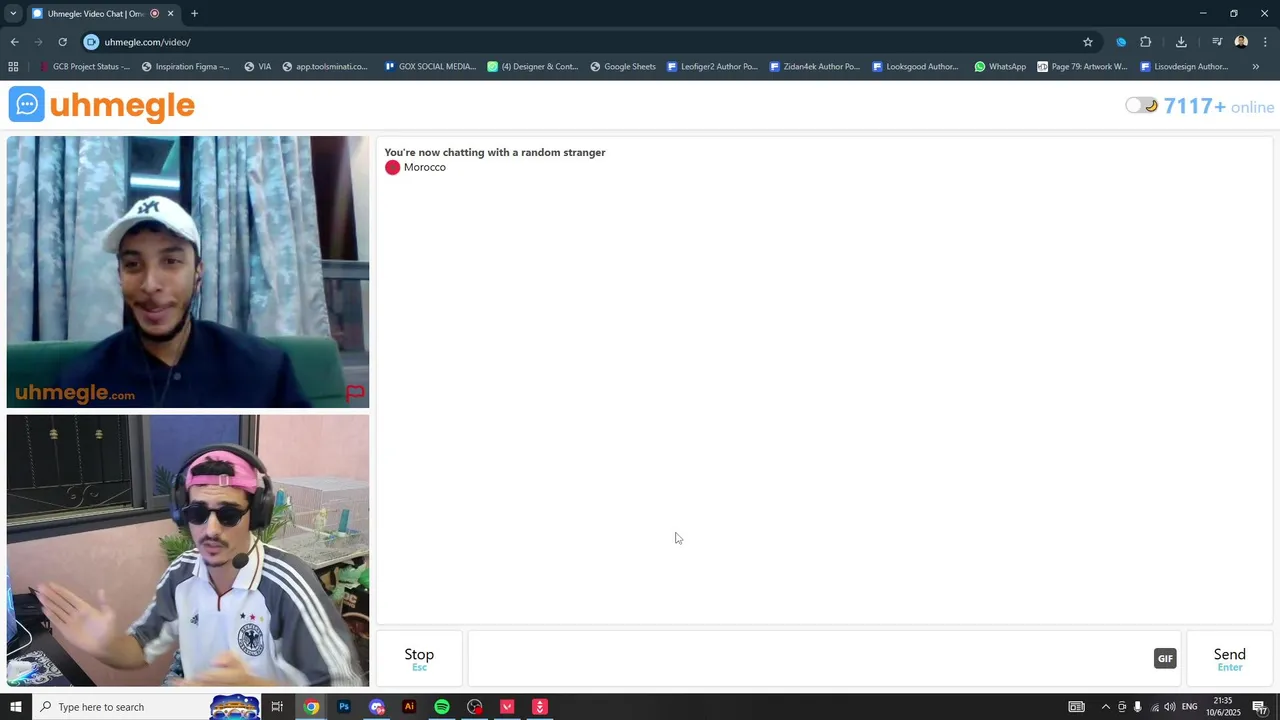Open the Zidan4ek Author bookmark

tap(814, 67)
